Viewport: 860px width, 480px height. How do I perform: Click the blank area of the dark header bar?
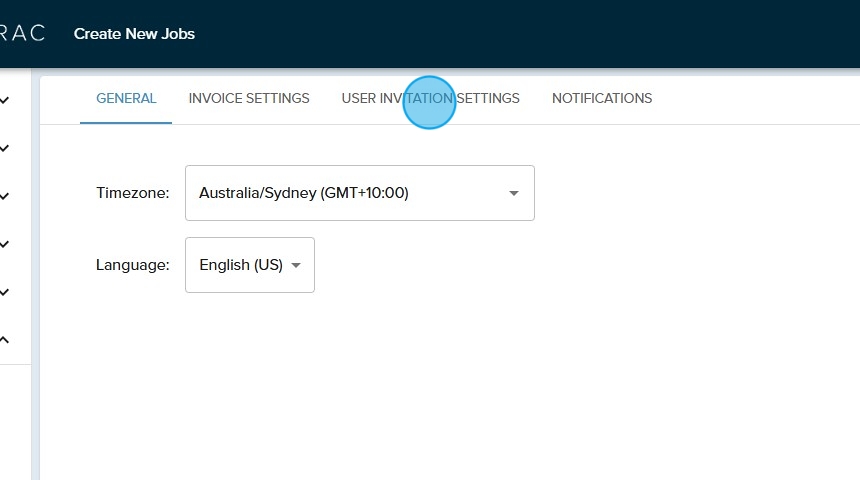tap(550, 34)
